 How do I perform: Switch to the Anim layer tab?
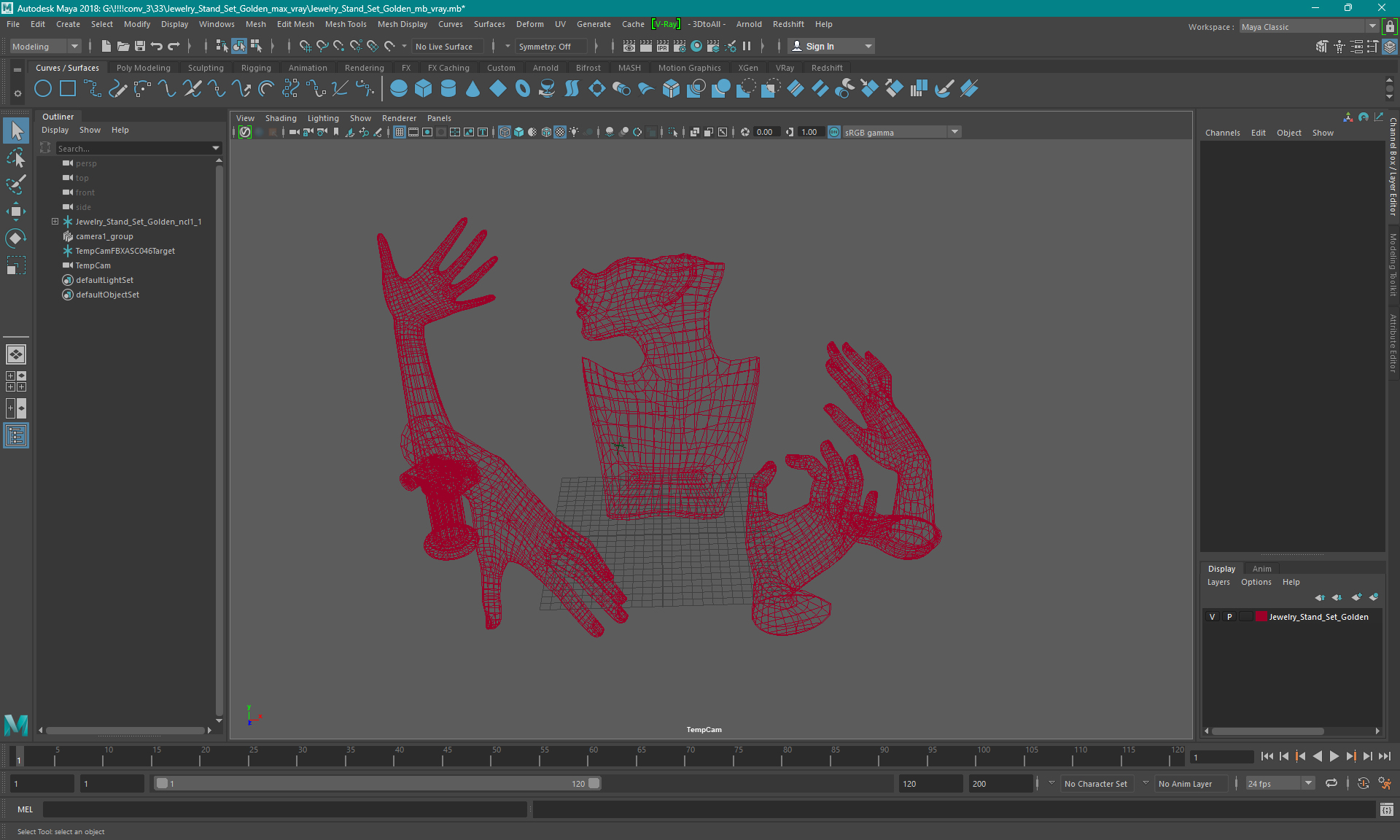[1261, 569]
